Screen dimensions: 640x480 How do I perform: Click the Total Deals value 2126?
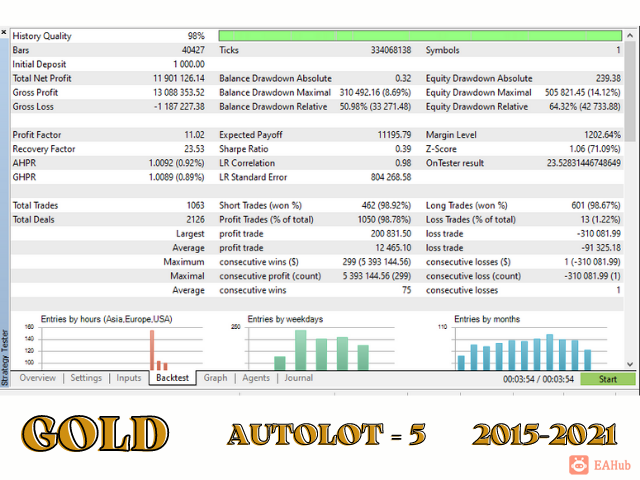196,220
